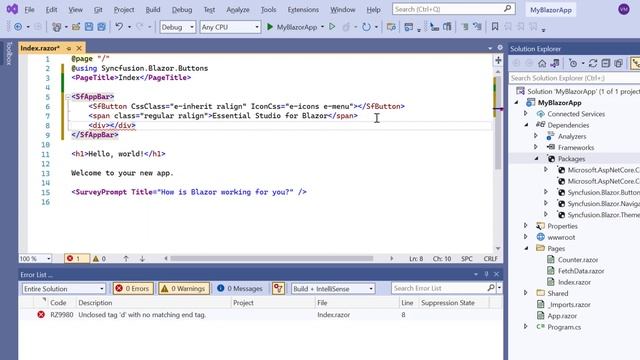
Task: Click the Collapse All icon in Solution Explorer
Action: tap(606, 63)
